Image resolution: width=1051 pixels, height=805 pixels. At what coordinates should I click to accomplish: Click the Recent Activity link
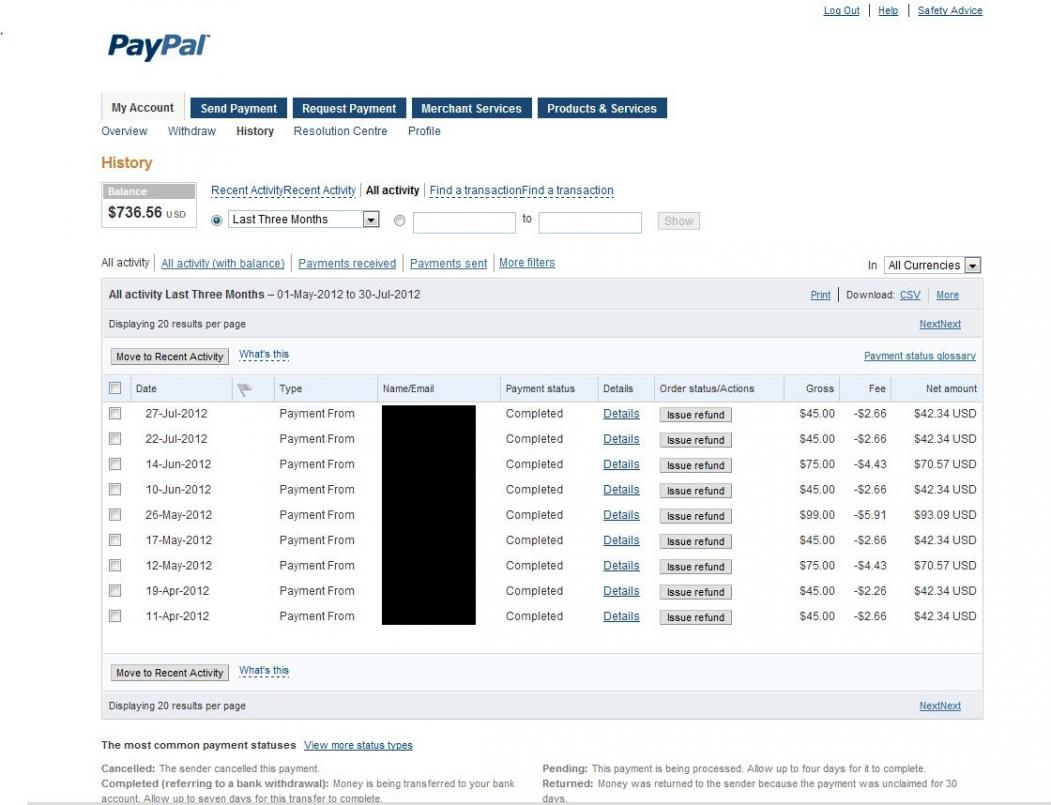coord(284,190)
